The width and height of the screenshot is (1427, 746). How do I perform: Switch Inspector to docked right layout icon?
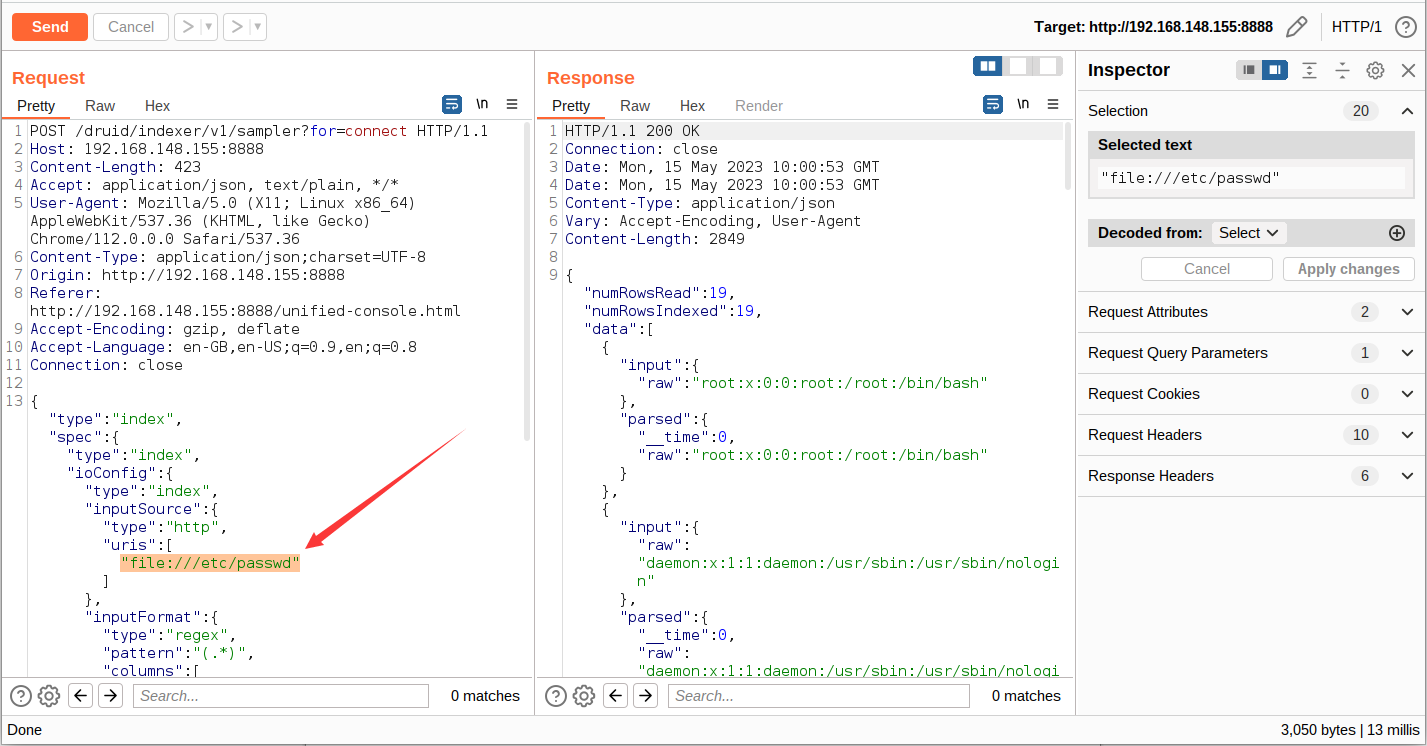click(x=1274, y=70)
